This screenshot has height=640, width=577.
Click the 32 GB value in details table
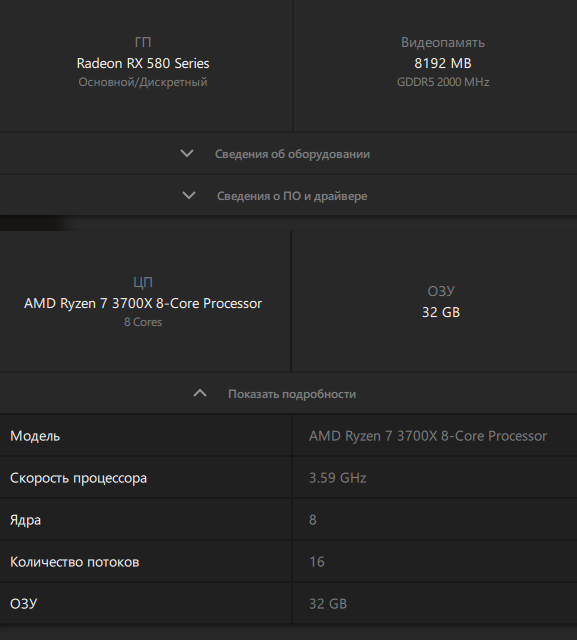tap(328, 604)
